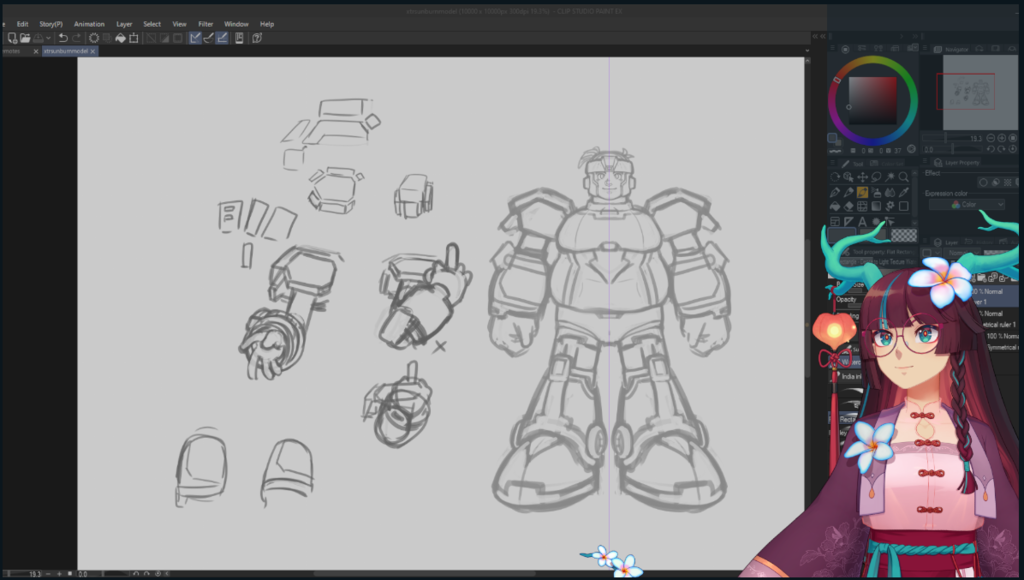This screenshot has height=580, width=1024.
Task: Click the main color swatch below the color wheel
Action: click(x=832, y=138)
